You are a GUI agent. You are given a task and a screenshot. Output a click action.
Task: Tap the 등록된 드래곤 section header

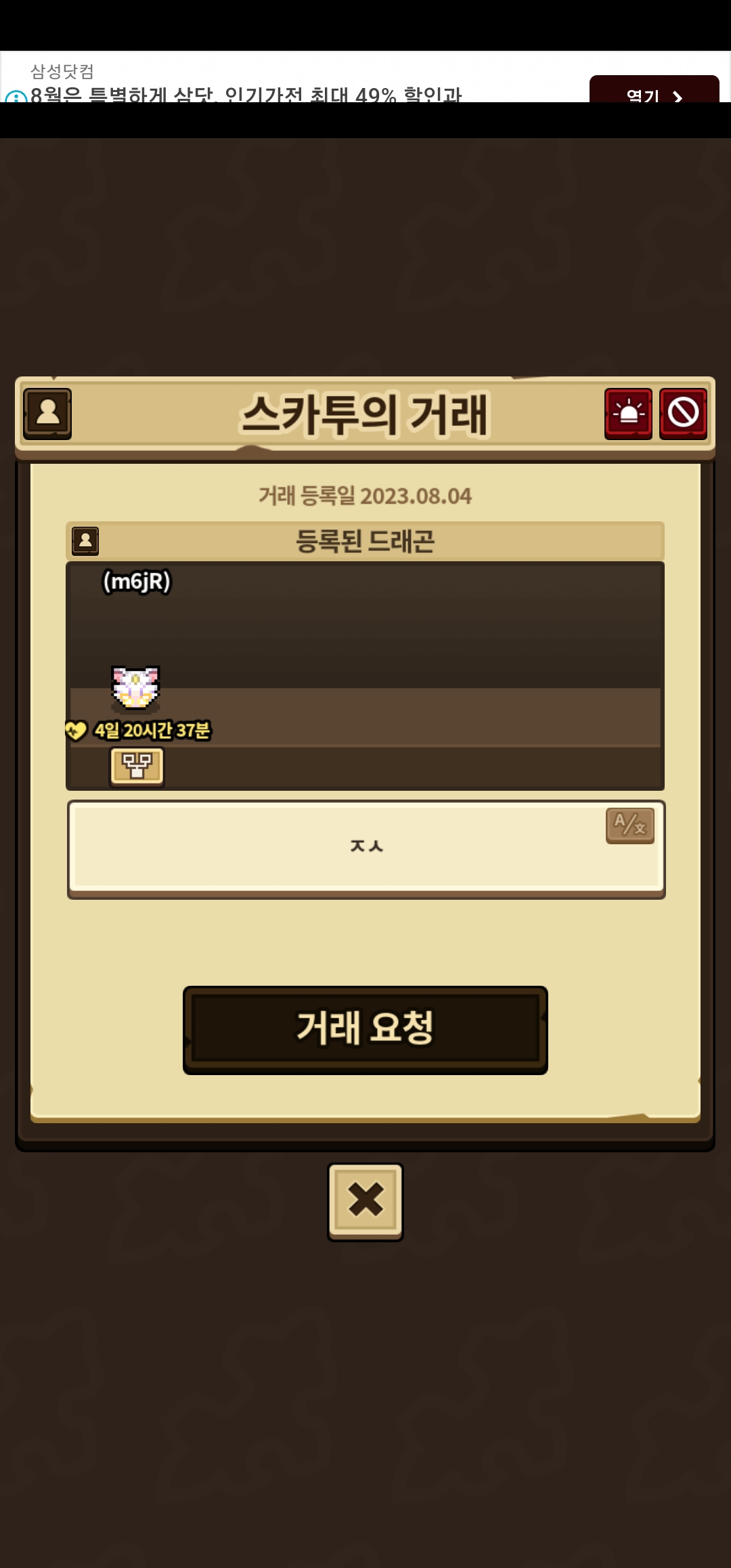365,541
